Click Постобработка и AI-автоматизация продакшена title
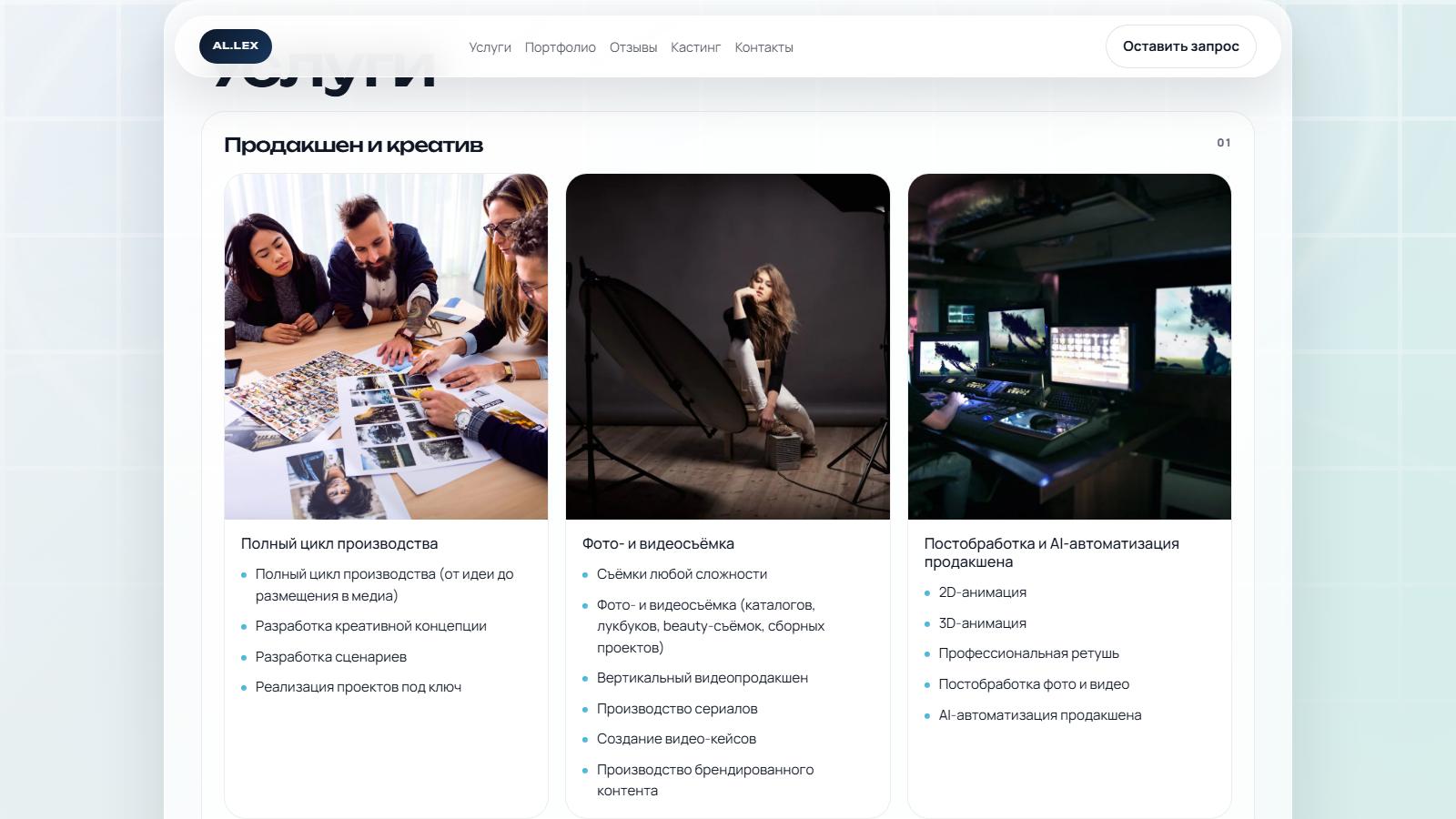 pyautogui.click(x=1052, y=552)
